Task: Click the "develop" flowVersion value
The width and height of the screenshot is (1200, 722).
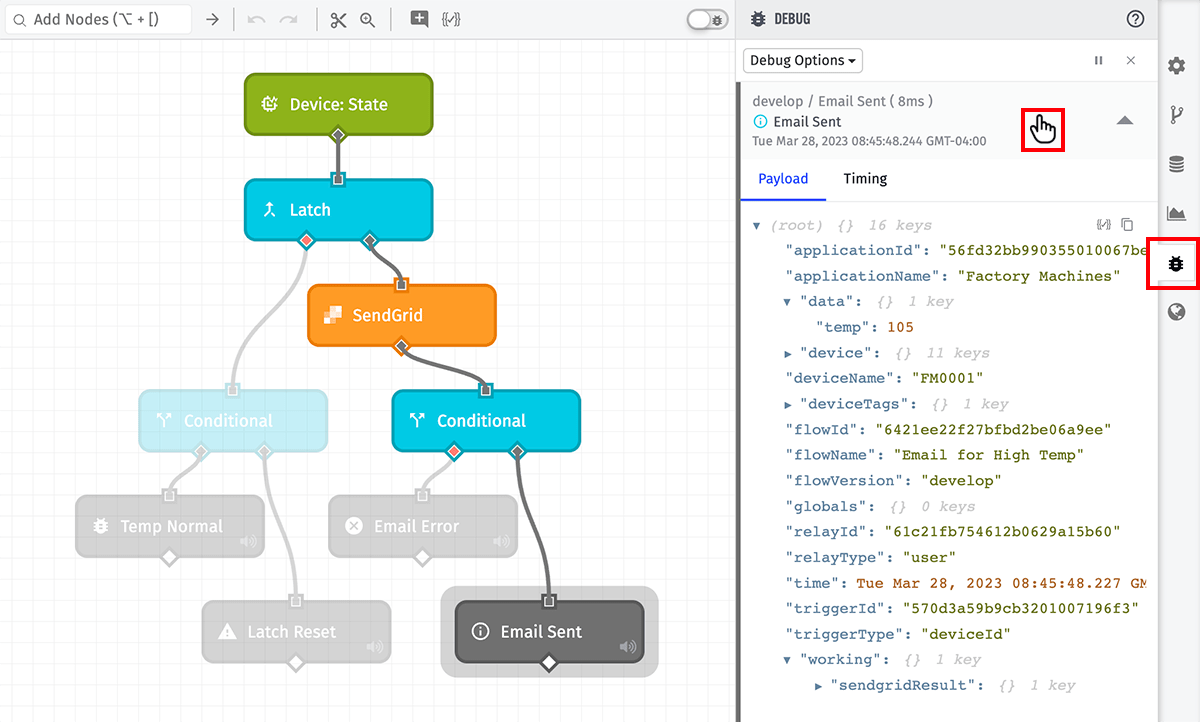Action: click(x=961, y=481)
